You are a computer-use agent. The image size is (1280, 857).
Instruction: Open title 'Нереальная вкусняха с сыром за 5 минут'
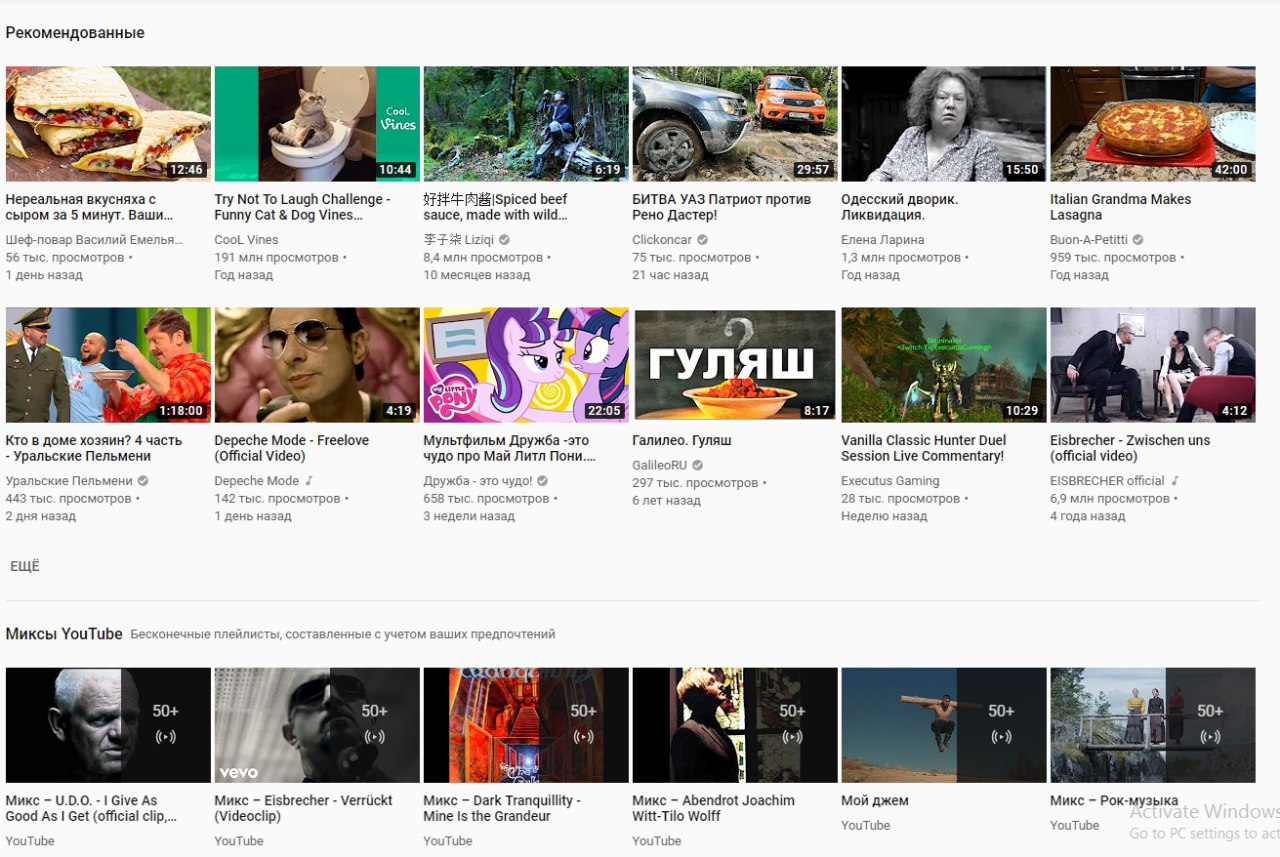[x=90, y=207]
